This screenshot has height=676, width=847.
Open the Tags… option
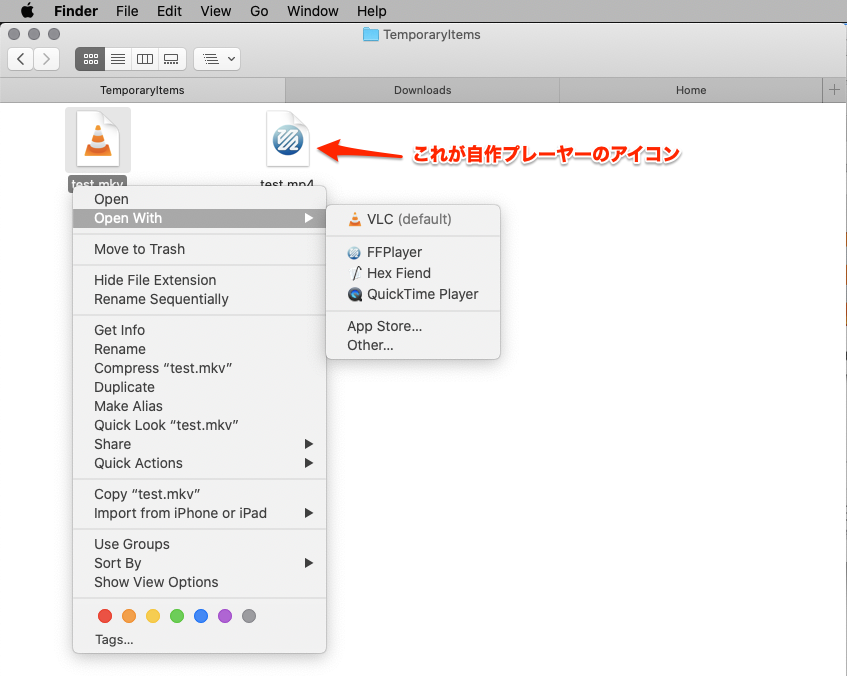click(114, 639)
